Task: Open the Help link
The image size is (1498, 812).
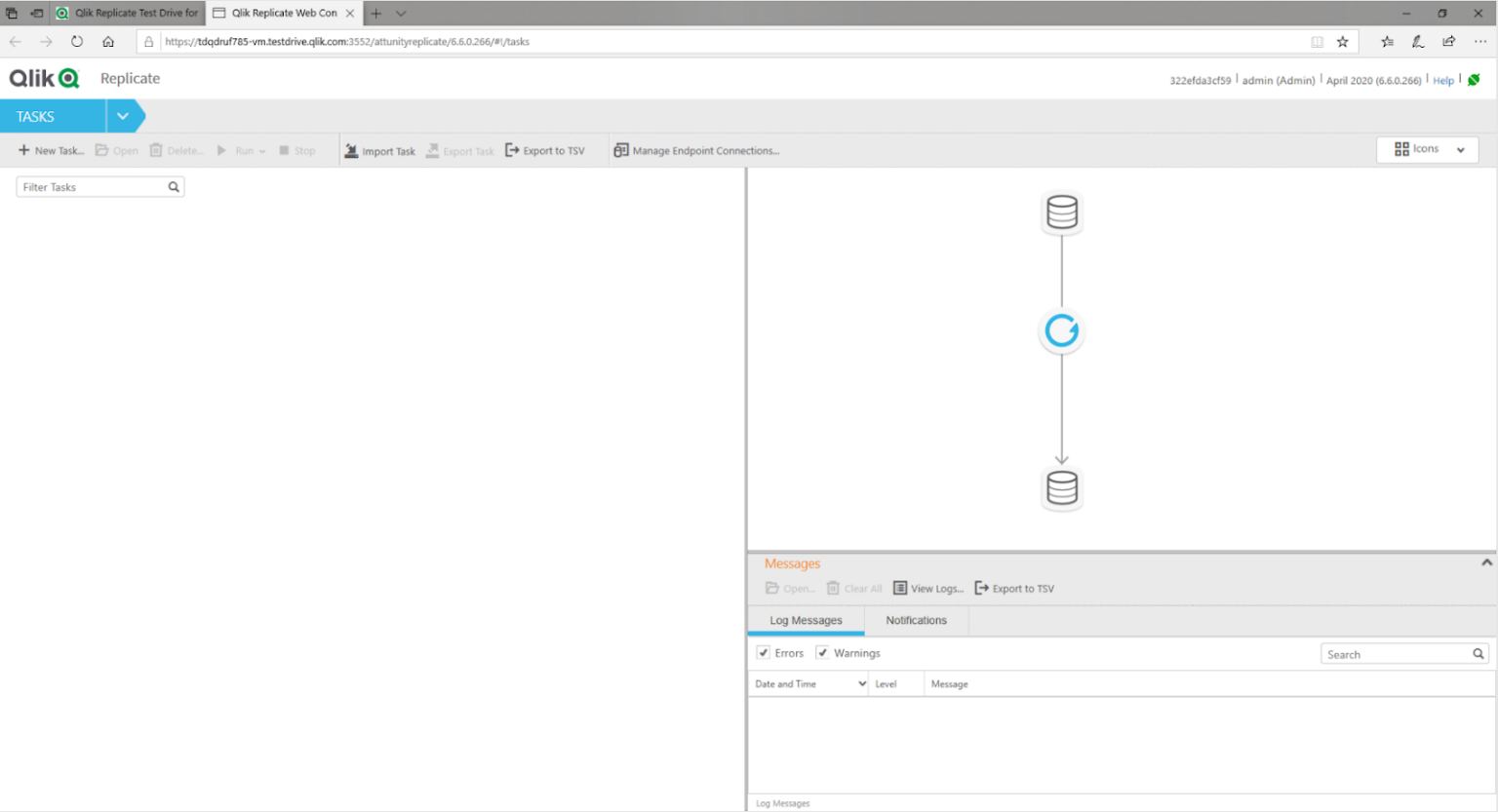Action: click(x=1442, y=81)
